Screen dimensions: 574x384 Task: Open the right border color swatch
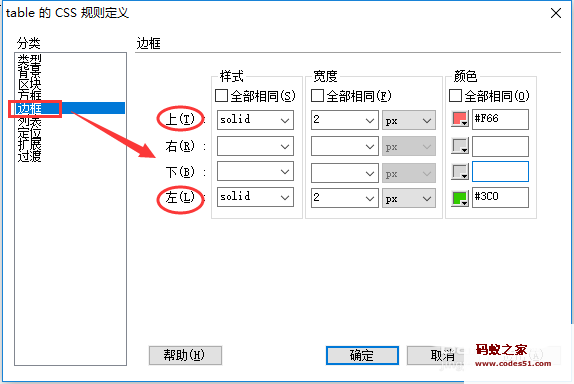click(x=460, y=145)
